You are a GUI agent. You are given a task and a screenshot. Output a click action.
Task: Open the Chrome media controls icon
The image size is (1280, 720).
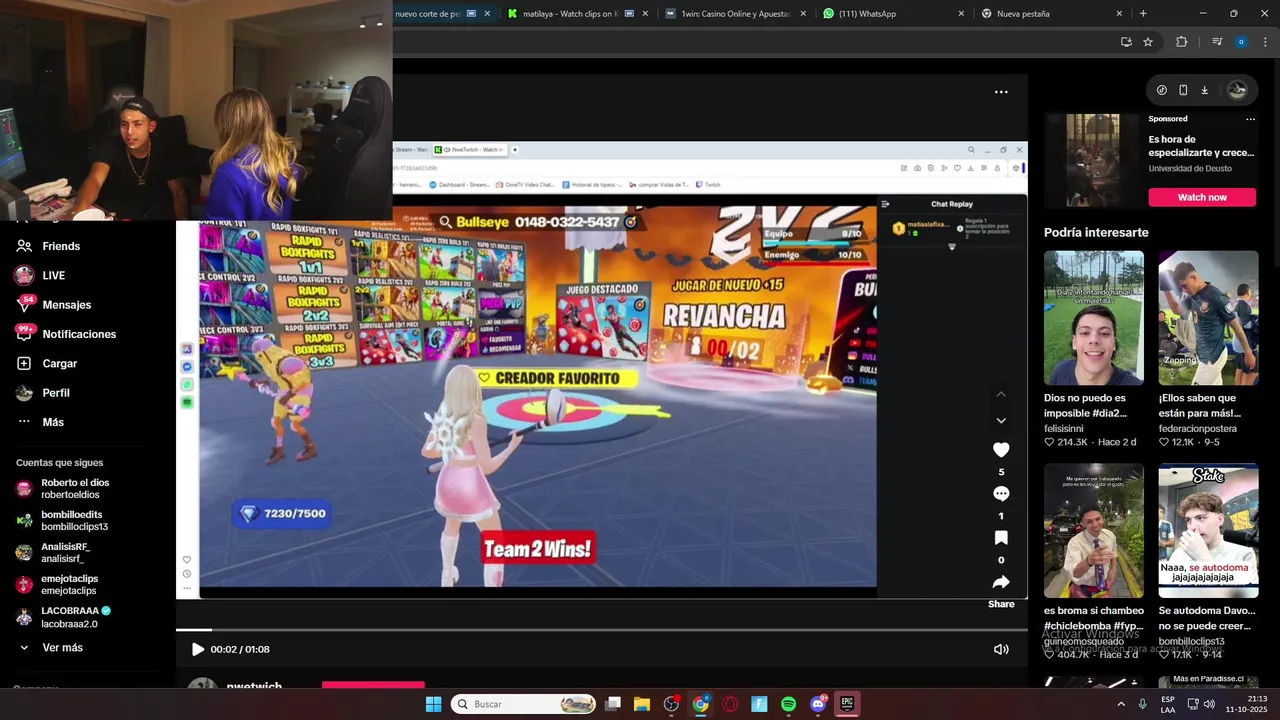pos(1217,42)
